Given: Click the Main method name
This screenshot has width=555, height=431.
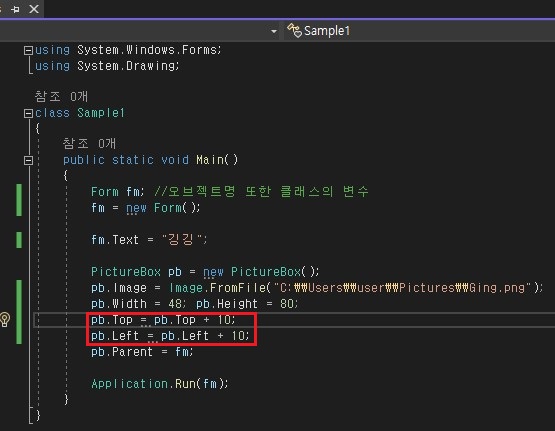Looking at the screenshot, I should point(210,160).
